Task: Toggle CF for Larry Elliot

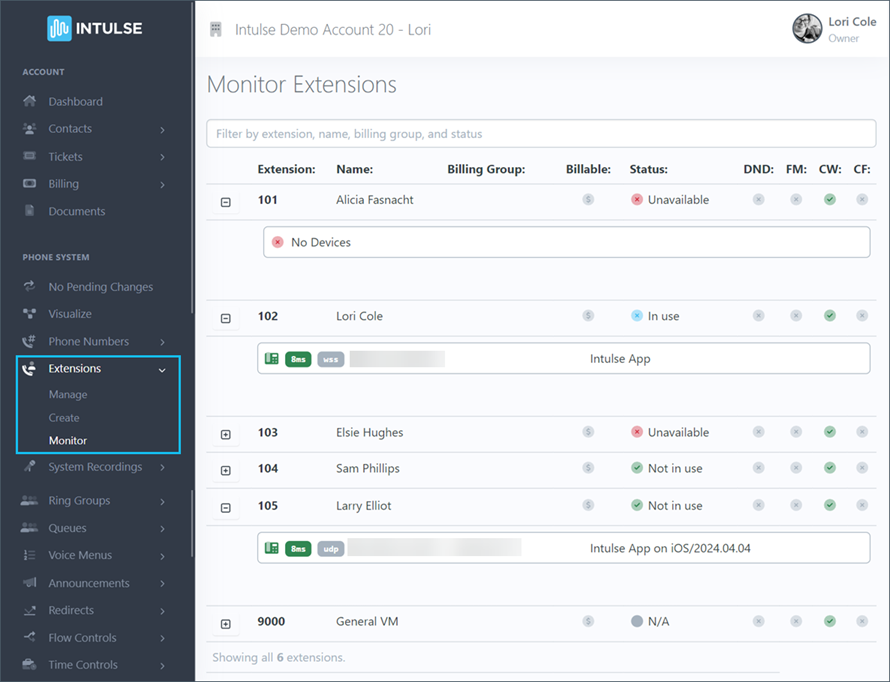Action: [x=862, y=505]
